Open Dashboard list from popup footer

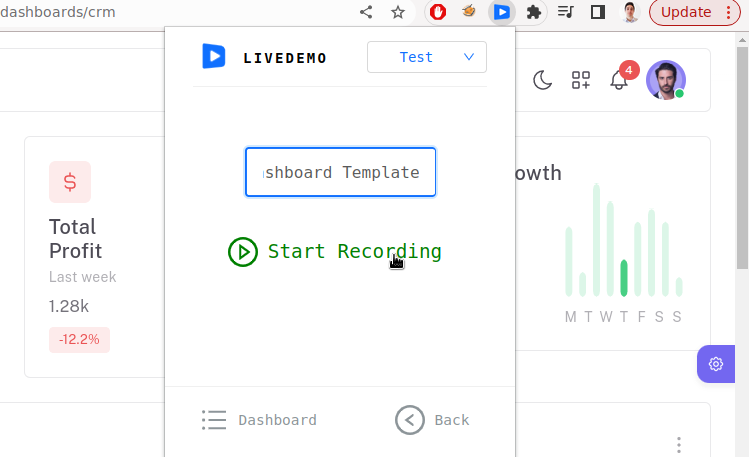[x=259, y=420]
